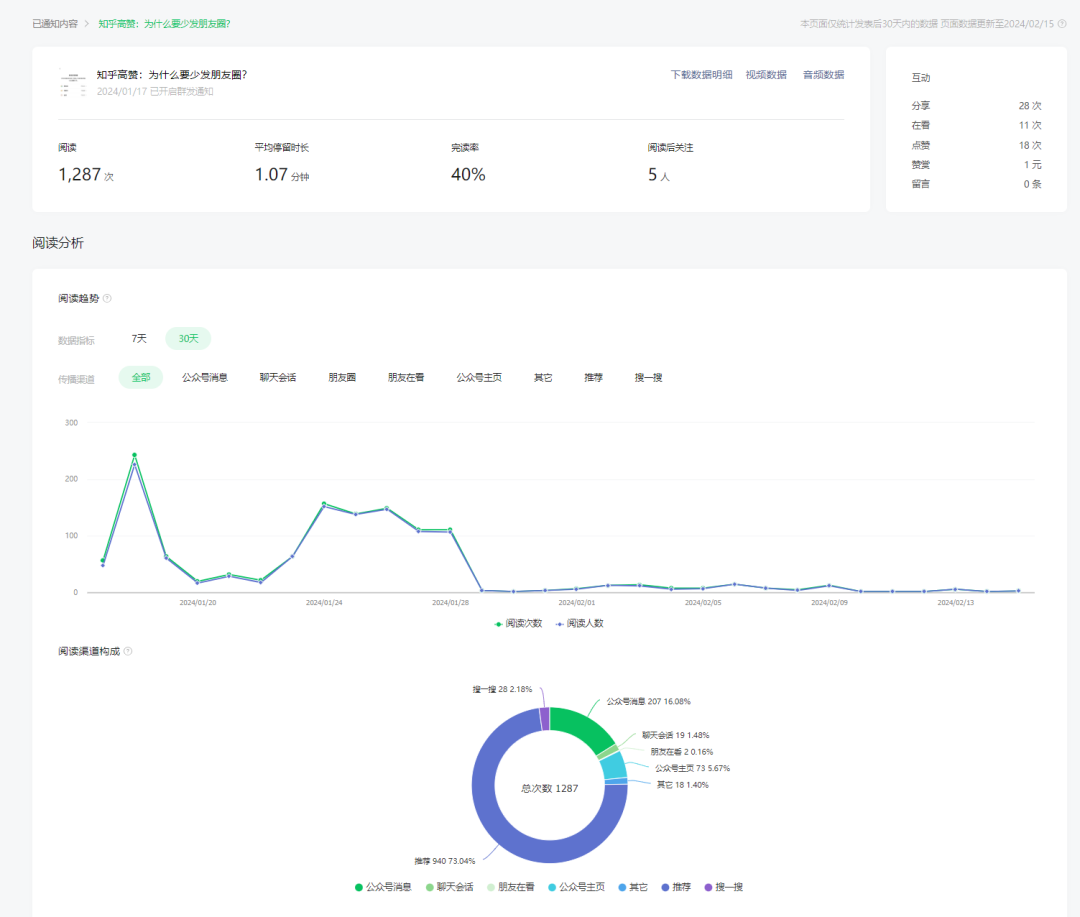Filter channel by 朋友在看
Image resolution: width=1080 pixels, height=917 pixels.
[x=406, y=378]
